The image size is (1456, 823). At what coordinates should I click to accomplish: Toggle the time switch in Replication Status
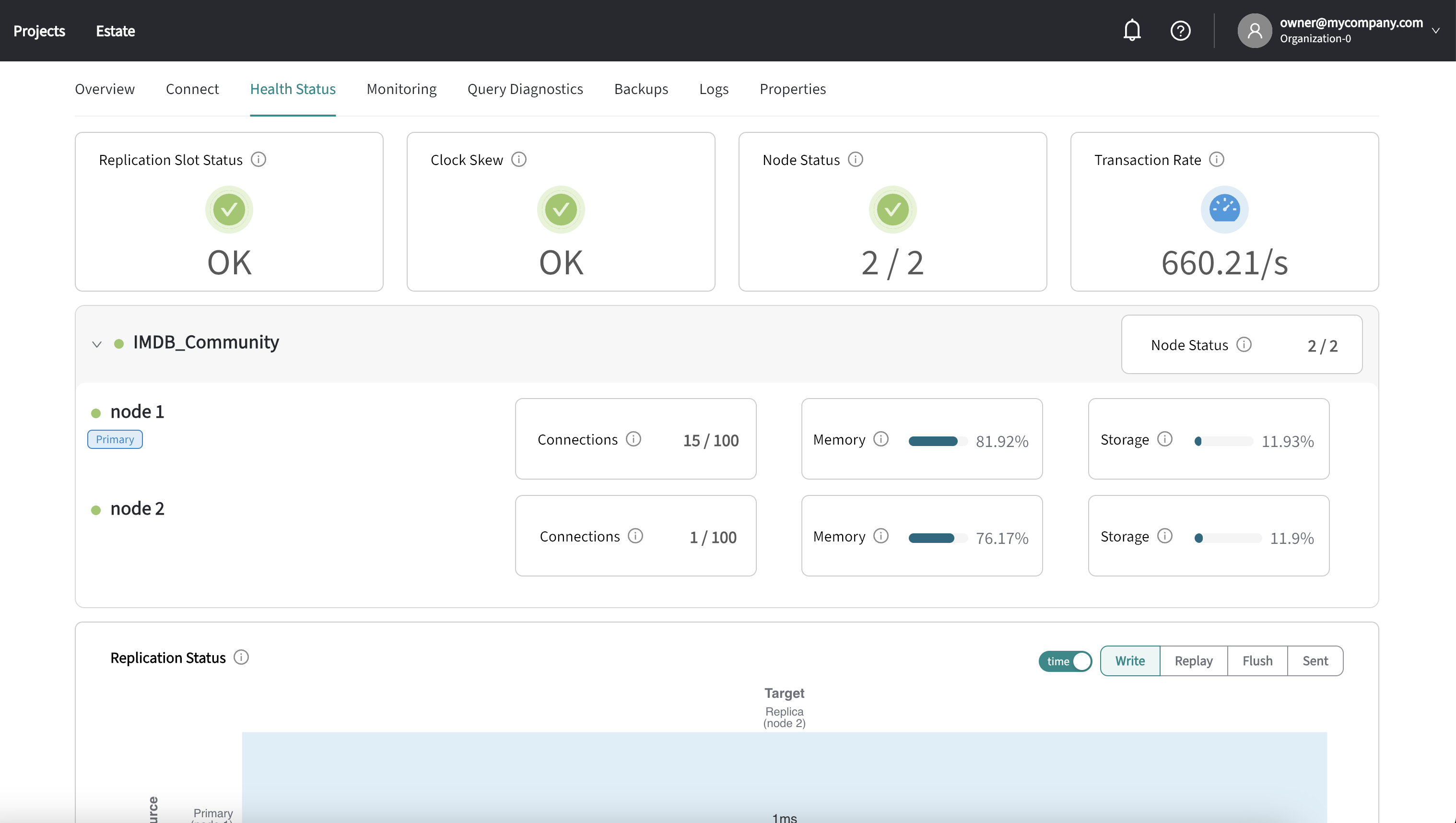[x=1065, y=660]
